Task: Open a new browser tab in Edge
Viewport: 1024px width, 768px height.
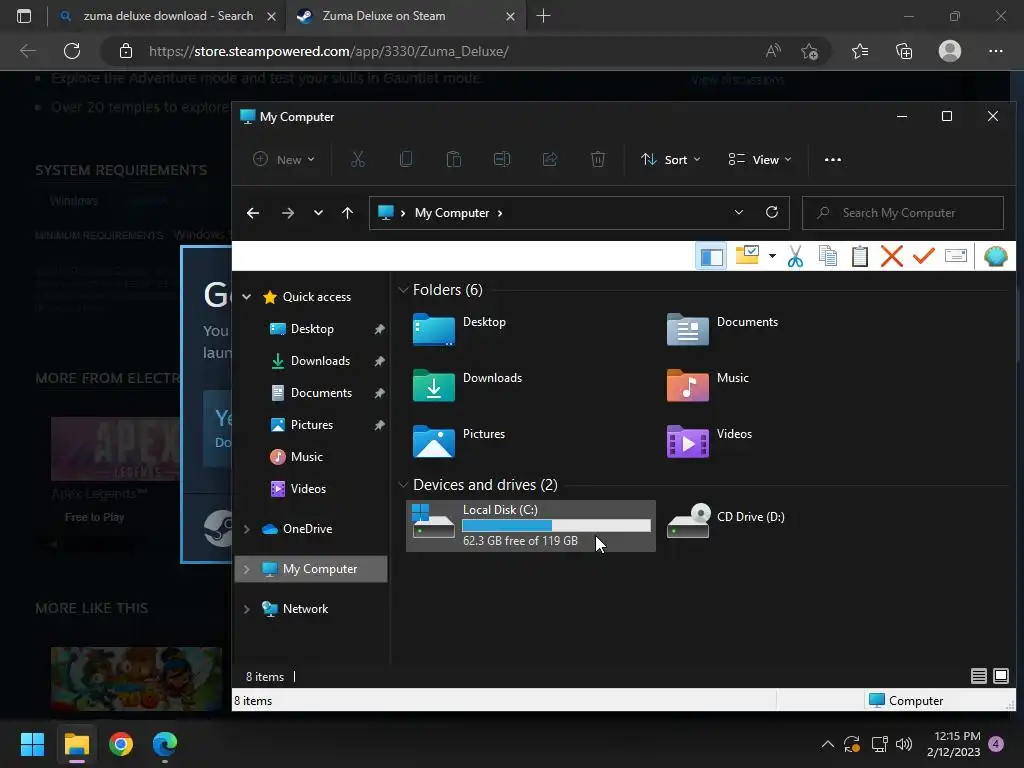Action: click(543, 16)
